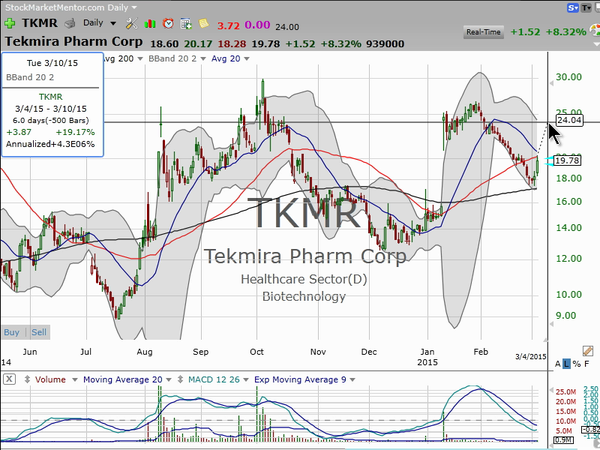Click the green plus add-symbol icon
Viewport: 600px width, 450px height.
point(10,23)
